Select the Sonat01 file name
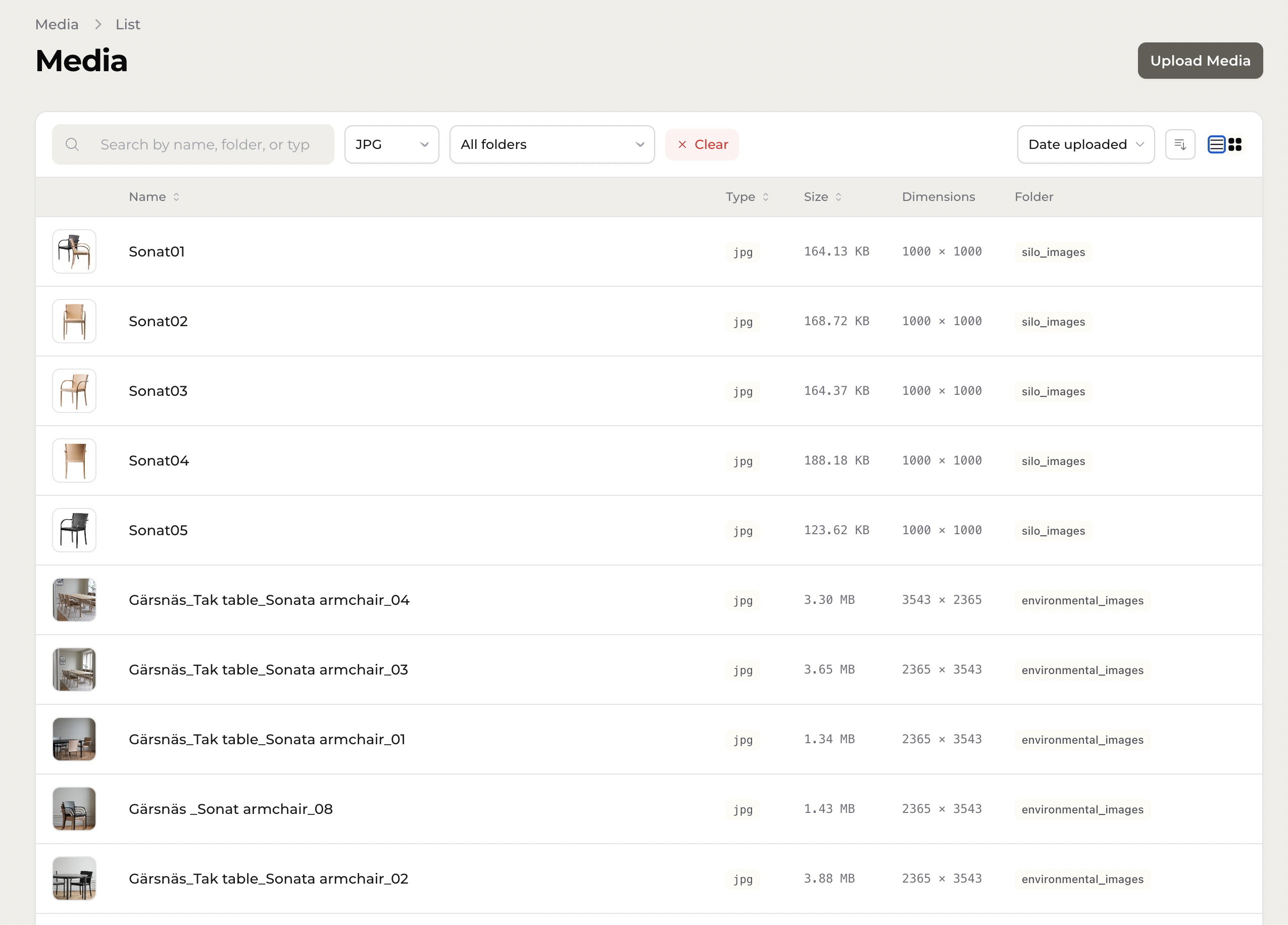The image size is (1288, 925). click(x=157, y=251)
